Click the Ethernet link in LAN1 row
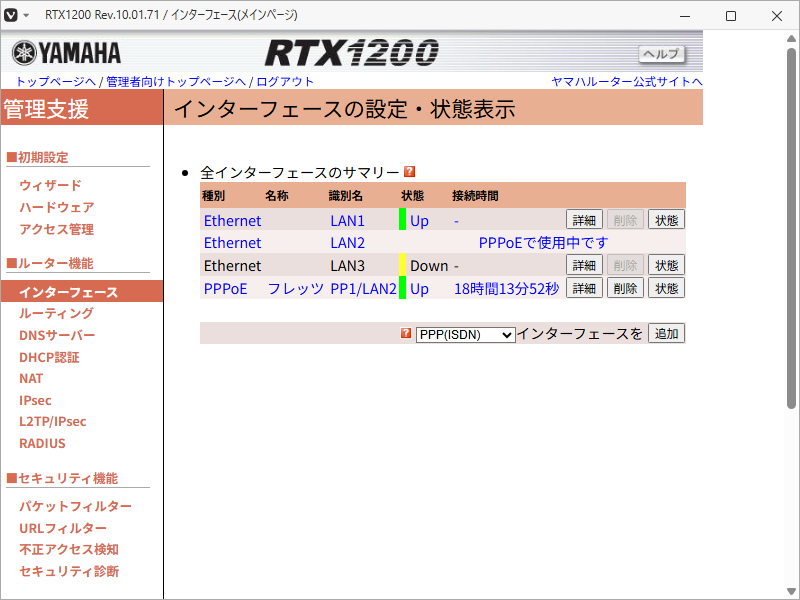Image resolution: width=800 pixels, height=600 pixels. pyautogui.click(x=233, y=220)
